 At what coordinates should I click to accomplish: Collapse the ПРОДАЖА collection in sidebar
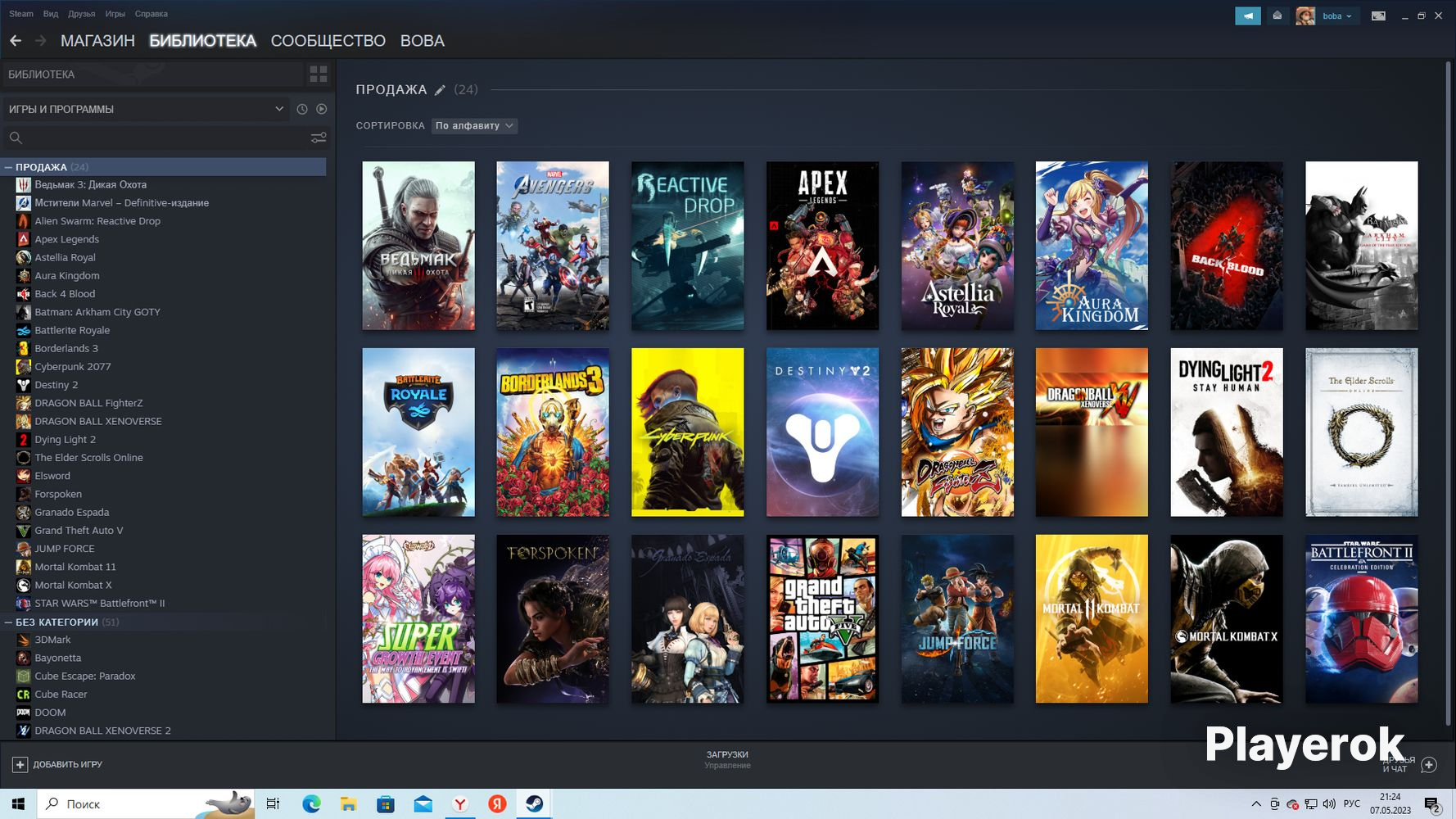click(x=8, y=167)
